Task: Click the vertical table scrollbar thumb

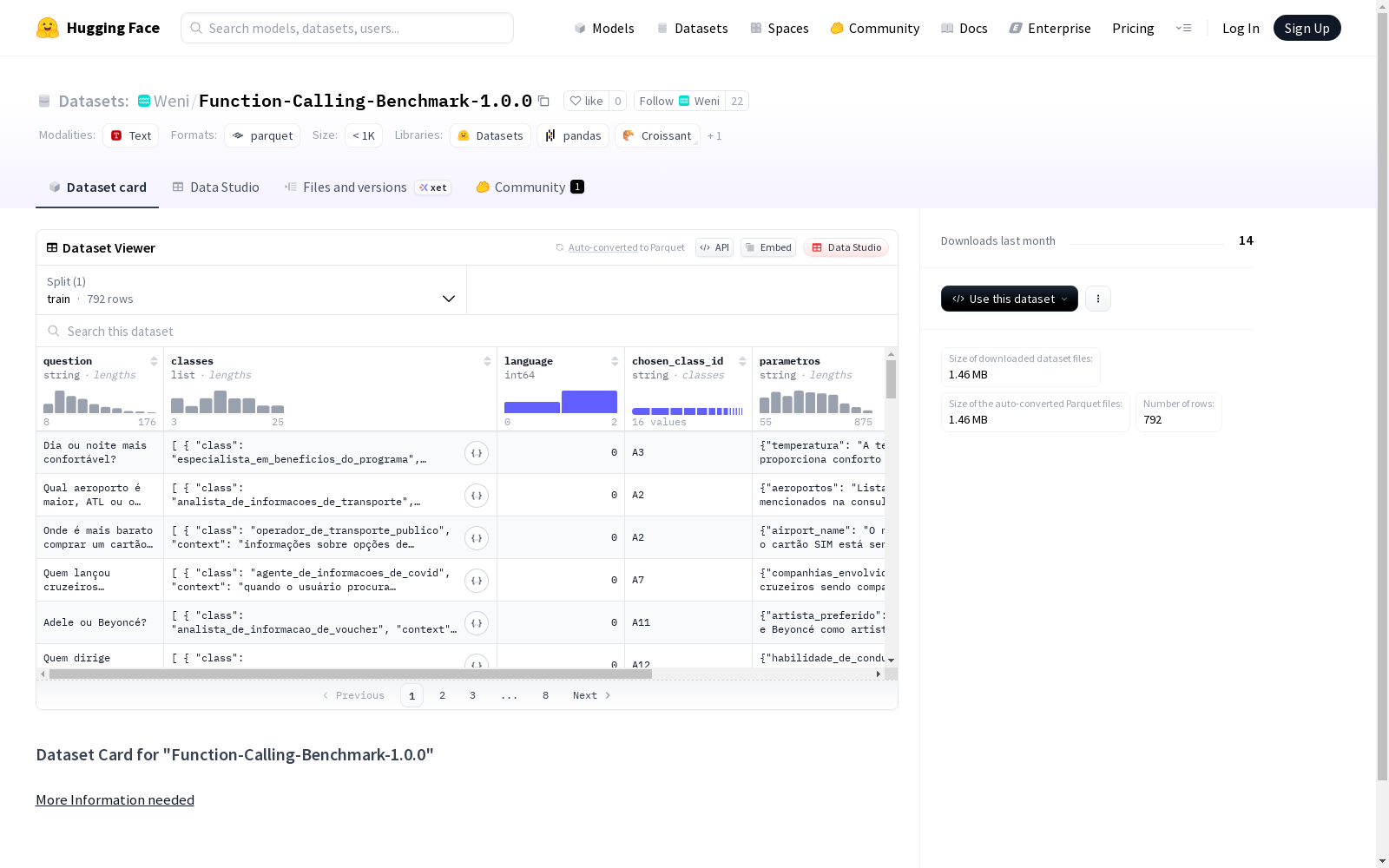Action: (891, 379)
